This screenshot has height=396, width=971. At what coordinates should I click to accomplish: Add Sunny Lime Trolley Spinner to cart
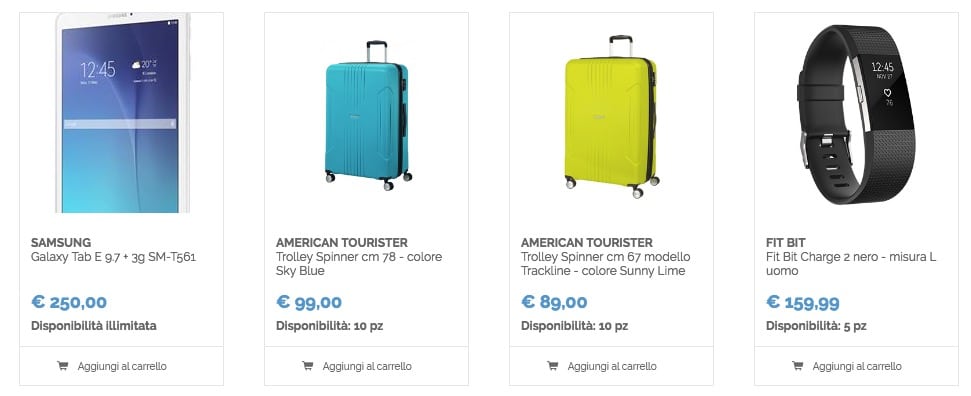pos(611,366)
